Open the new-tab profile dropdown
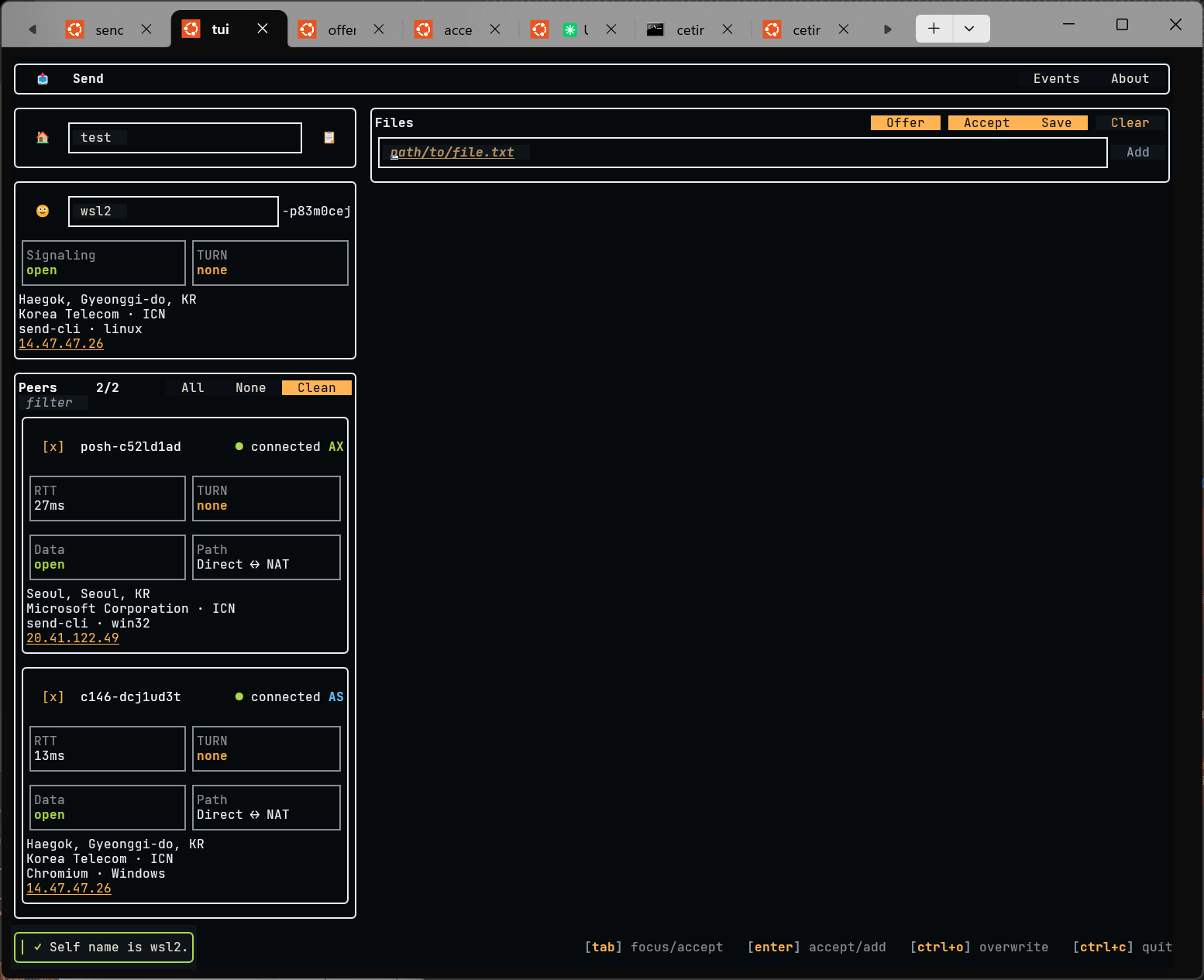This screenshot has width=1204, height=980. tap(969, 29)
